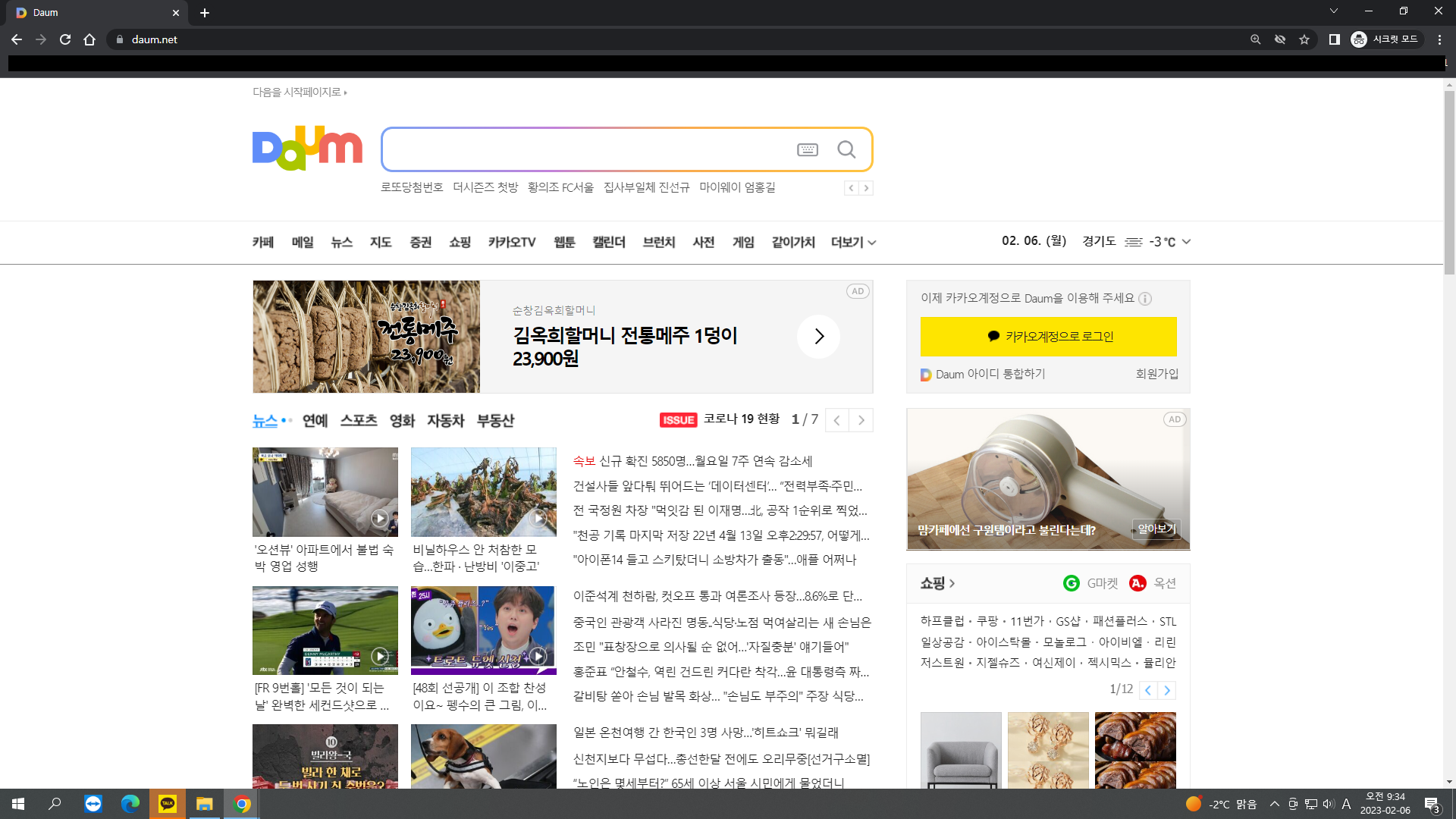Switch to the 스포츠 news tab
Screen dimensions: 1456x819
(x=359, y=421)
